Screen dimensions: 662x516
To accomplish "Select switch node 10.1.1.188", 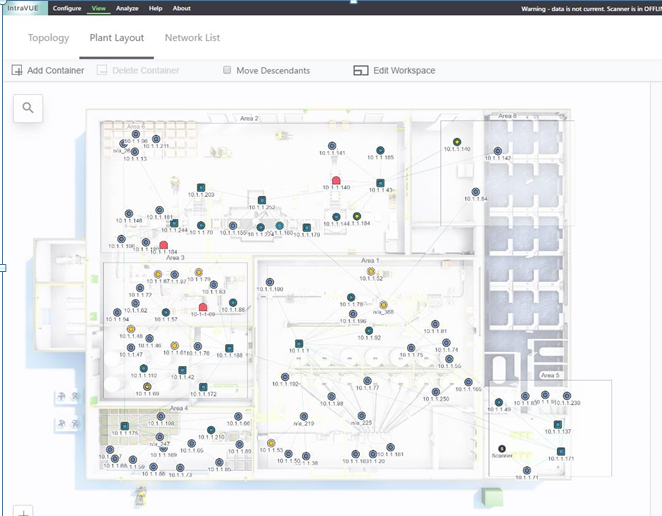I will pos(229,348).
